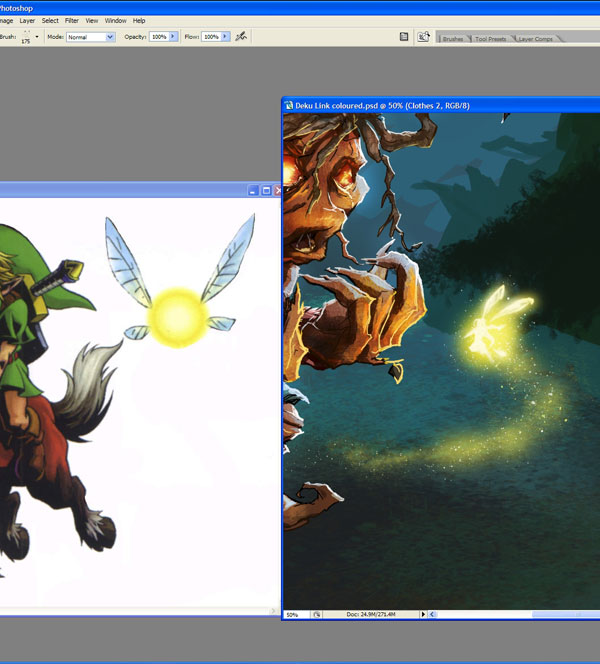The height and width of the screenshot is (664, 600).
Task: Switch to the Layer Comps tab
Action: coord(536,39)
